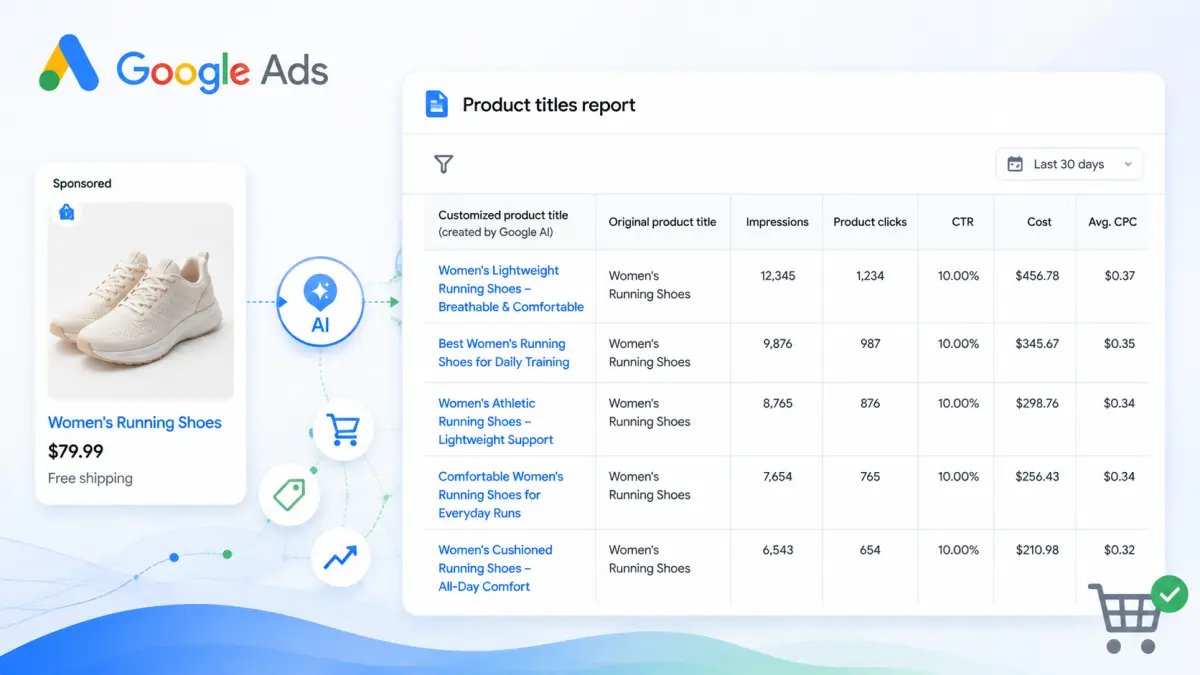The height and width of the screenshot is (675, 1200).
Task: Sort by the CTR column header
Action: coord(962,222)
